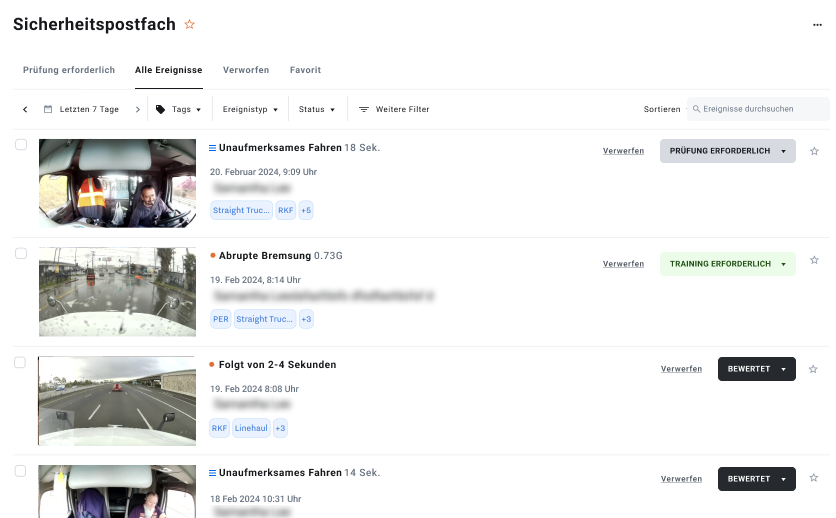
Task: Star the Abrupte Bremsung event
Action: pos(814,260)
